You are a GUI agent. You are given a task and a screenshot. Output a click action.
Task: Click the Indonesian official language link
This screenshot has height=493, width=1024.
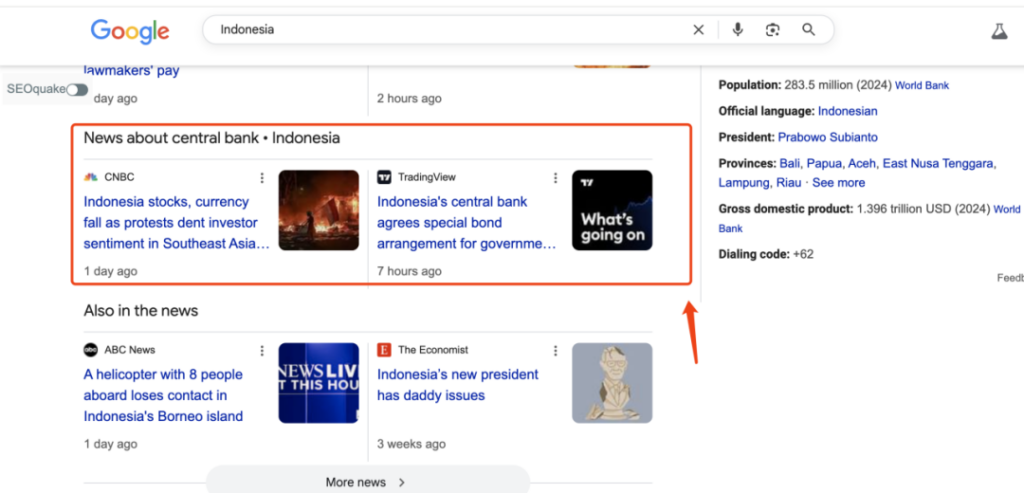(847, 111)
